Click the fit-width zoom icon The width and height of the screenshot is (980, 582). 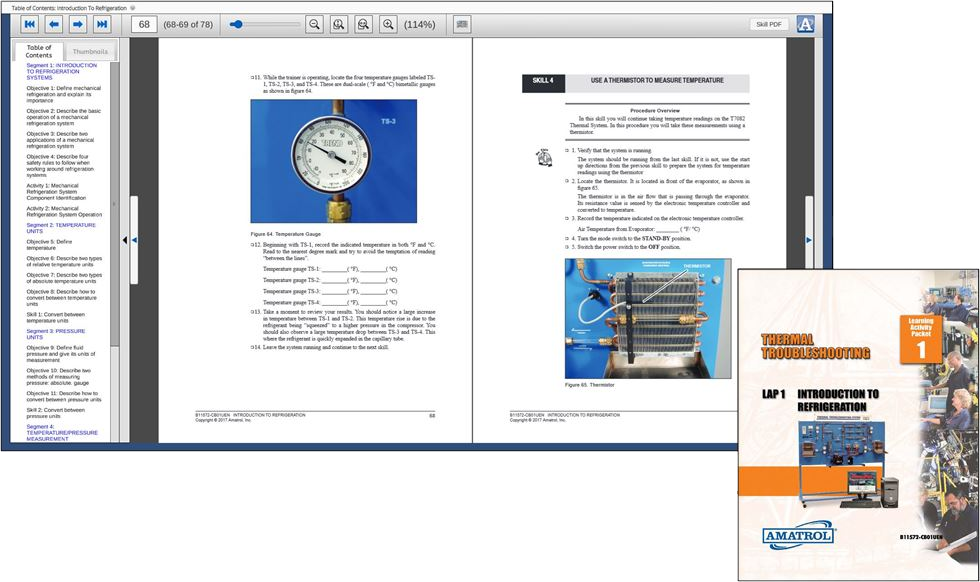coord(363,24)
